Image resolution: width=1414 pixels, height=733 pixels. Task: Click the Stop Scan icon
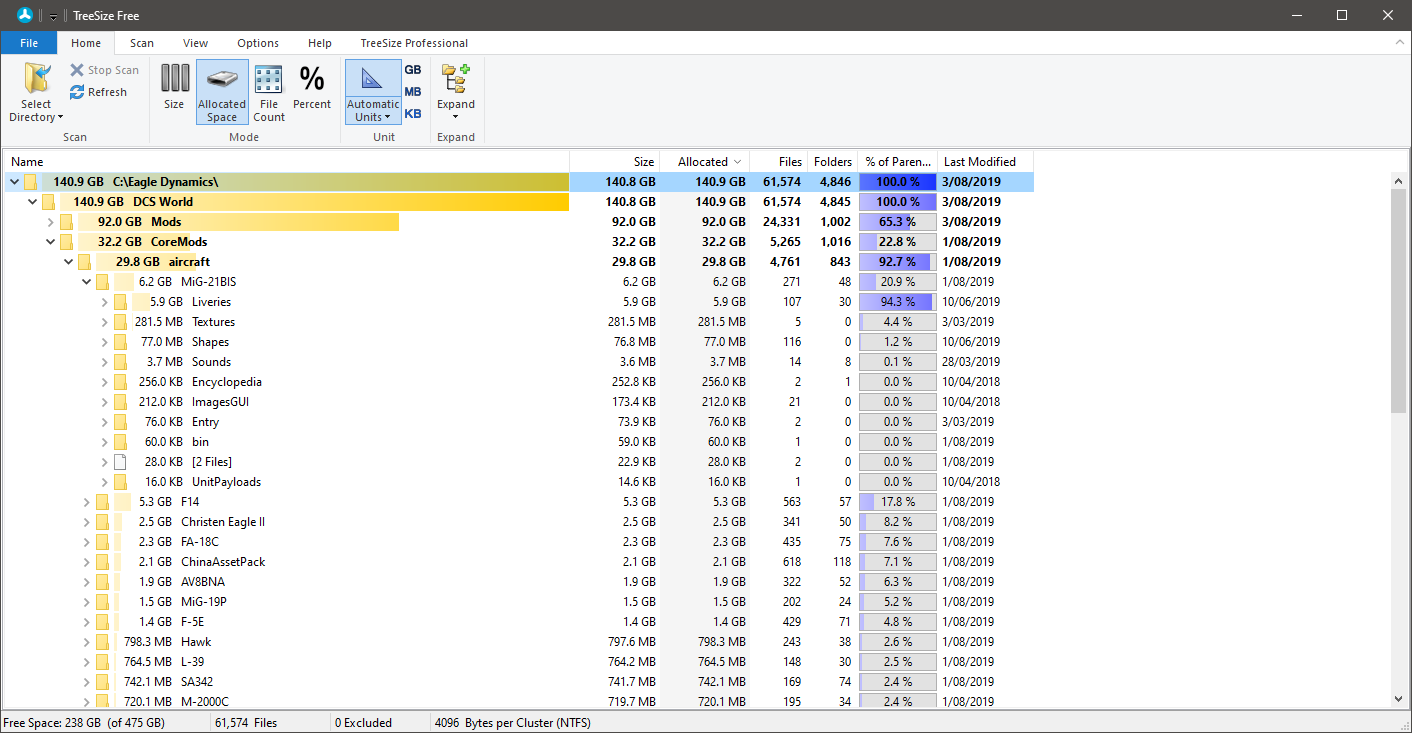[77, 70]
